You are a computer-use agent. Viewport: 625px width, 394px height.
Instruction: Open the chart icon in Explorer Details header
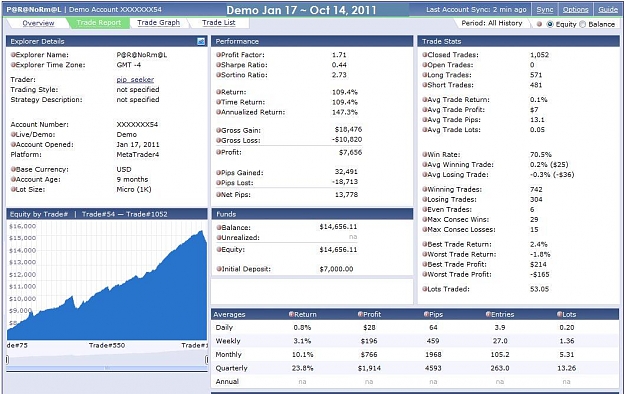click(x=201, y=41)
